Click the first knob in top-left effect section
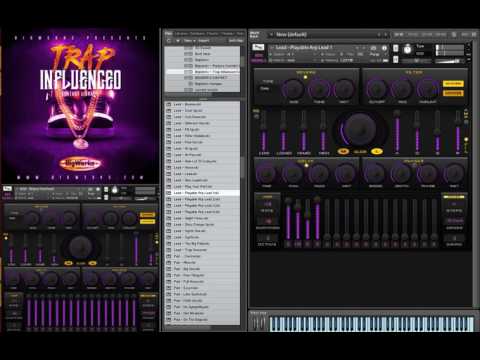Image resolution: width=480 pixels, height=360 pixels. 293,89
